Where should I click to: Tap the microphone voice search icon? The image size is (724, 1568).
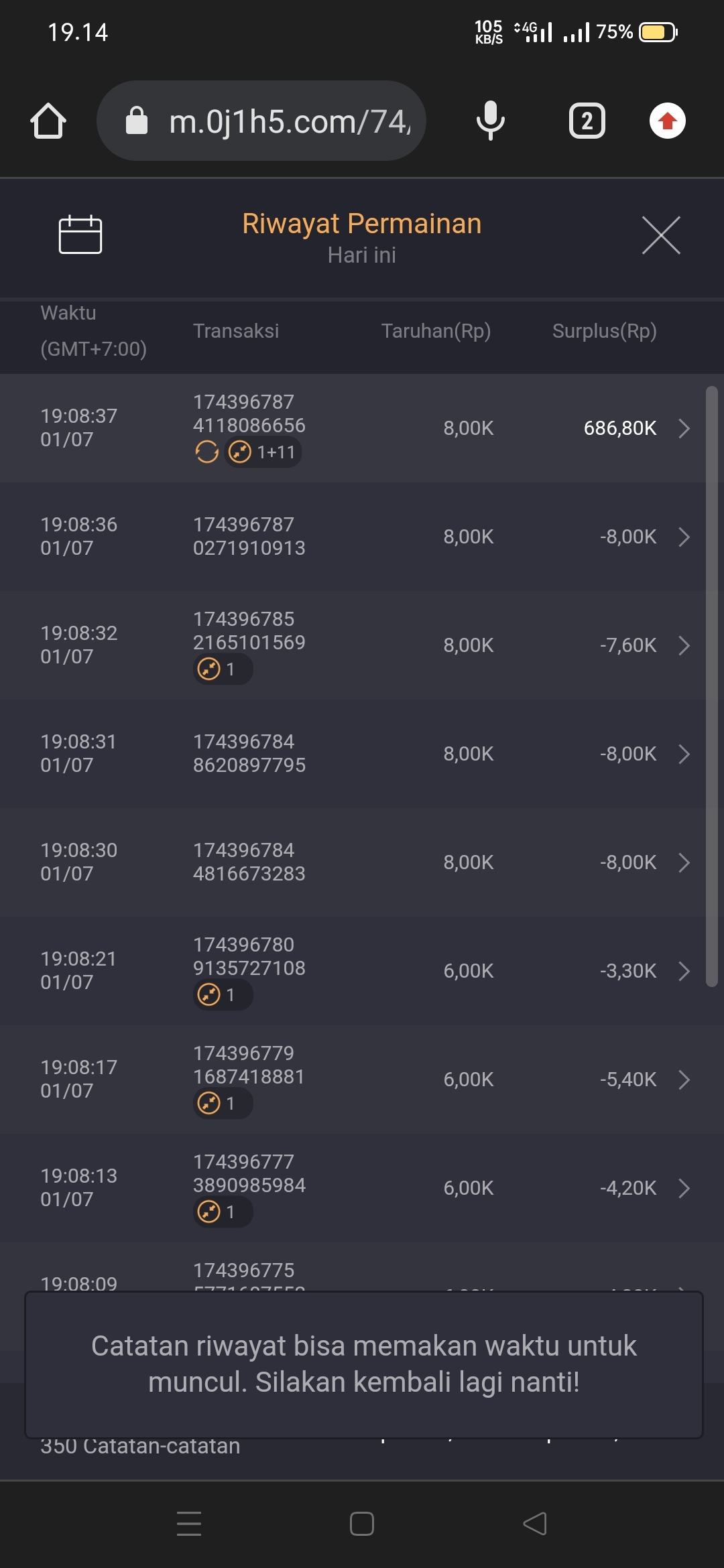click(x=490, y=121)
